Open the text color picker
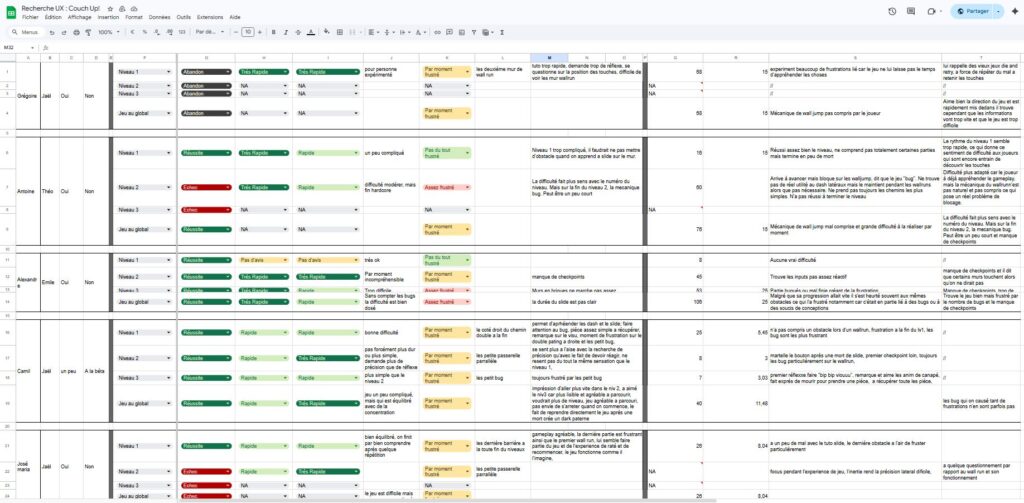 click(311, 32)
